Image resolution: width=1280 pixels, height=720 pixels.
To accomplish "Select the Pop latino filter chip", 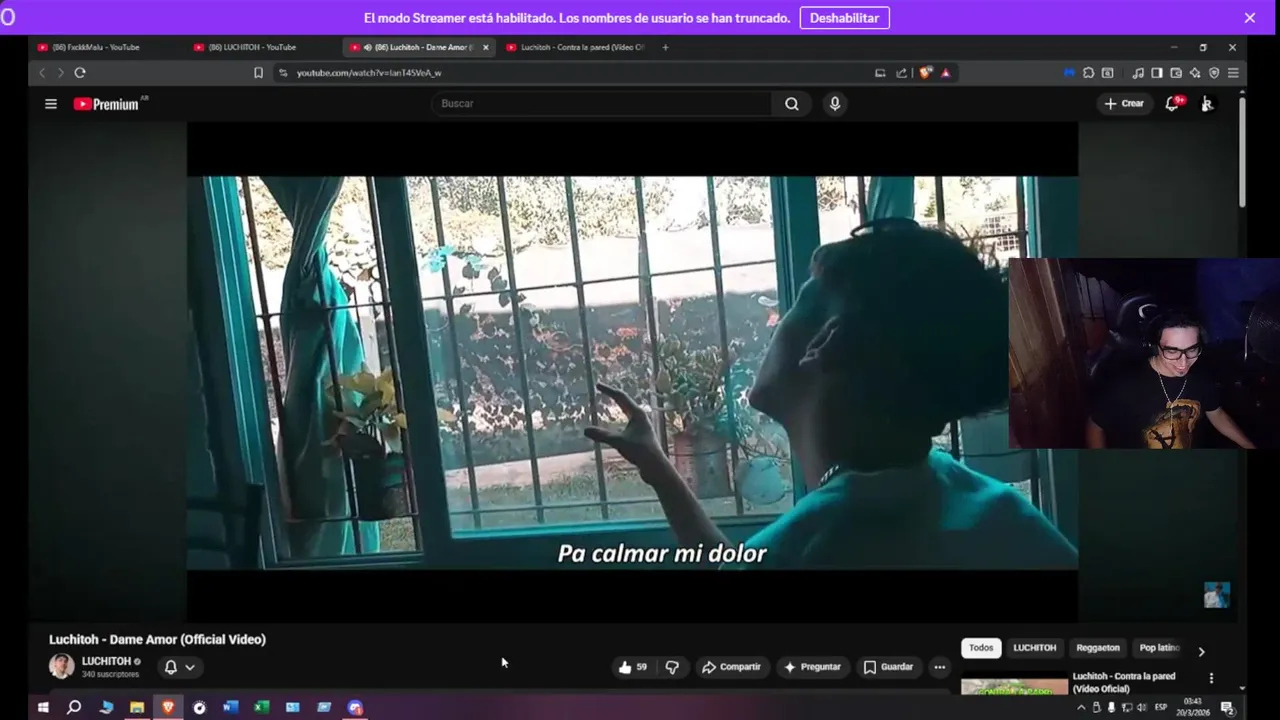I will pyautogui.click(x=1158, y=648).
